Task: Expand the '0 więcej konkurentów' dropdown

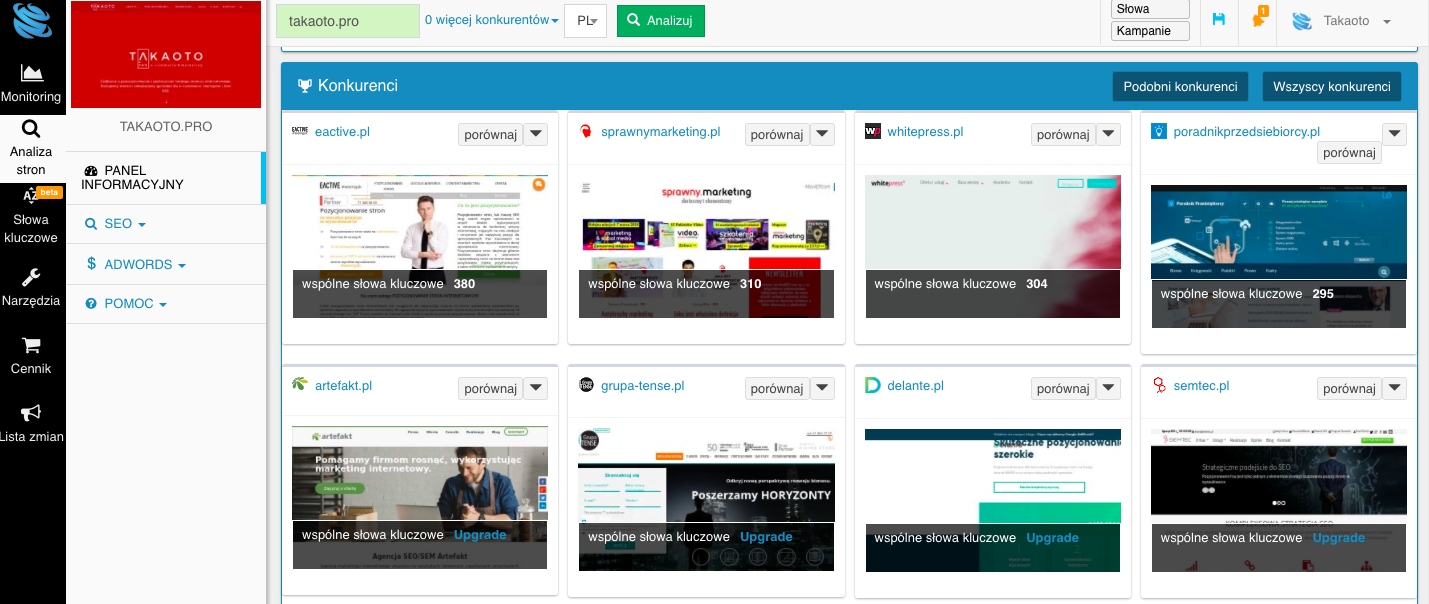Action: (x=491, y=20)
